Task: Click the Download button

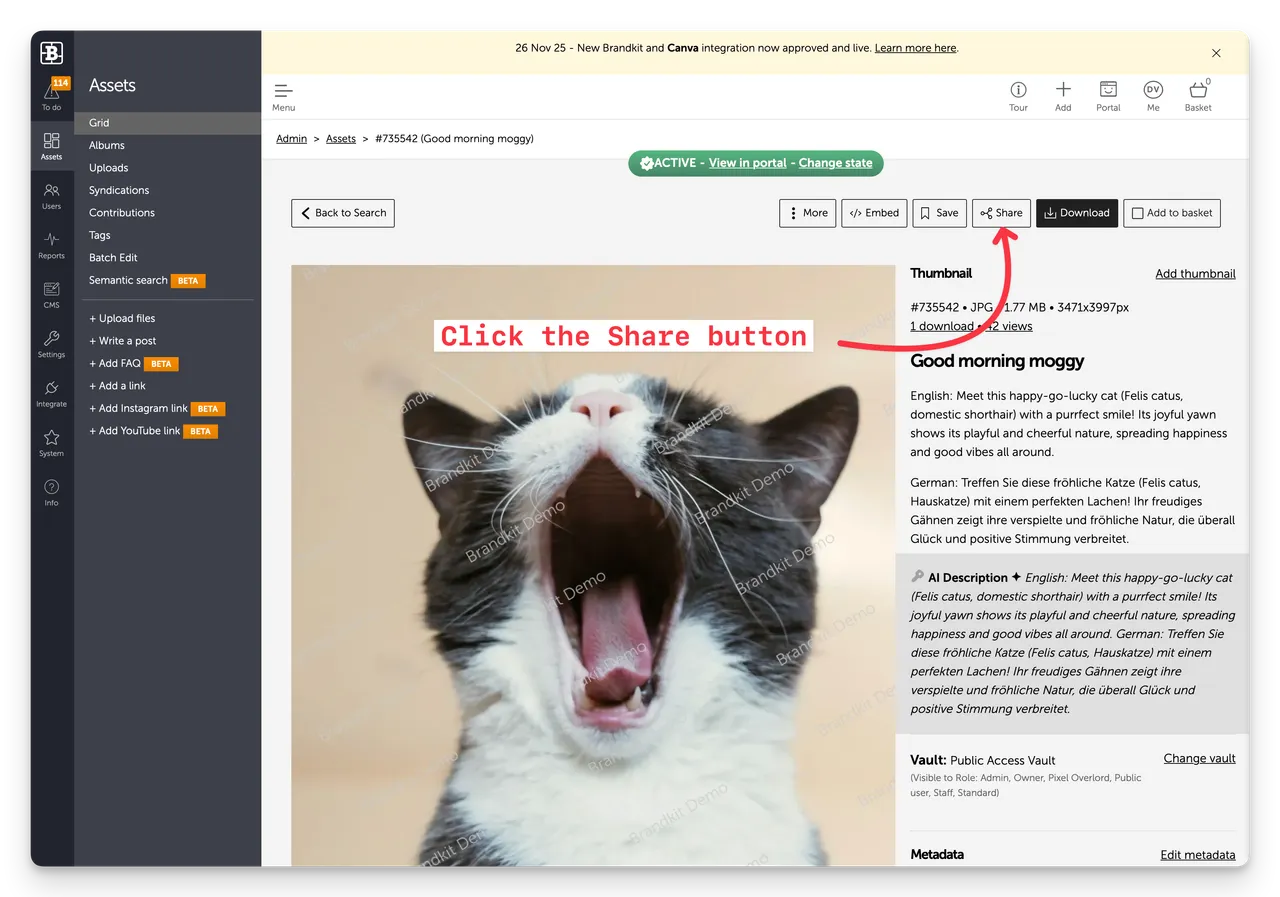Action: pos(1076,213)
